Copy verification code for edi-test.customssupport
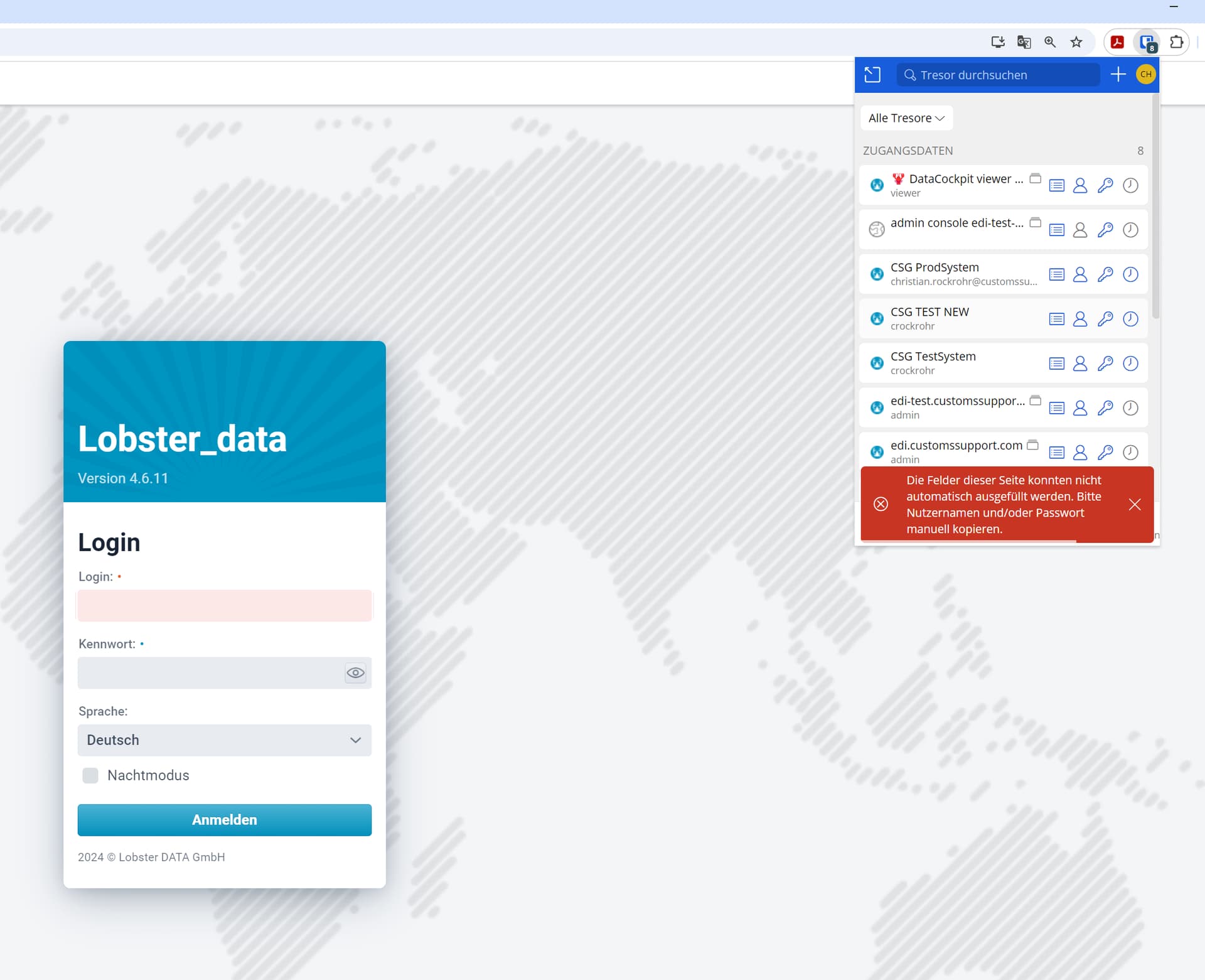 point(1130,409)
